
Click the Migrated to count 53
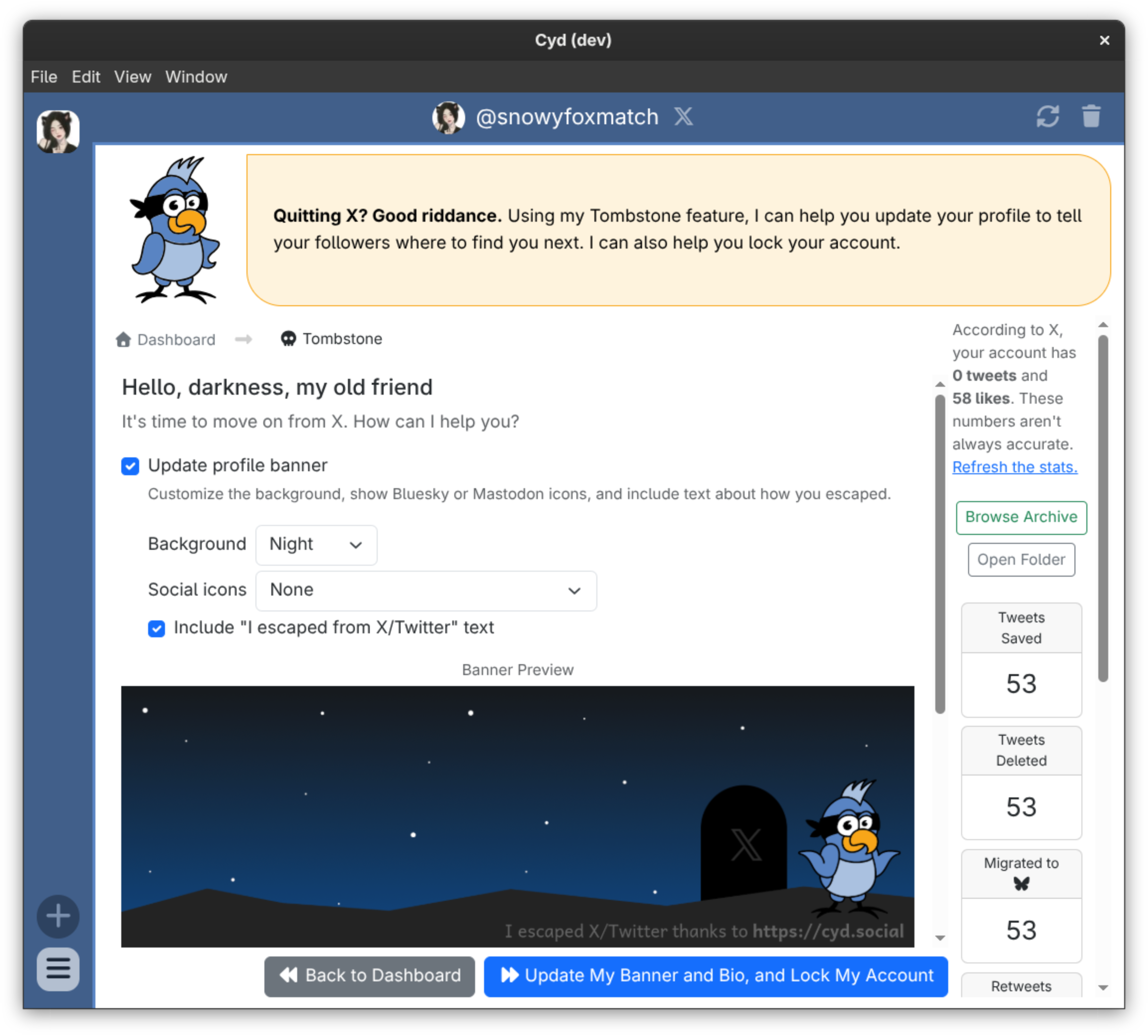click(1021, 930)
